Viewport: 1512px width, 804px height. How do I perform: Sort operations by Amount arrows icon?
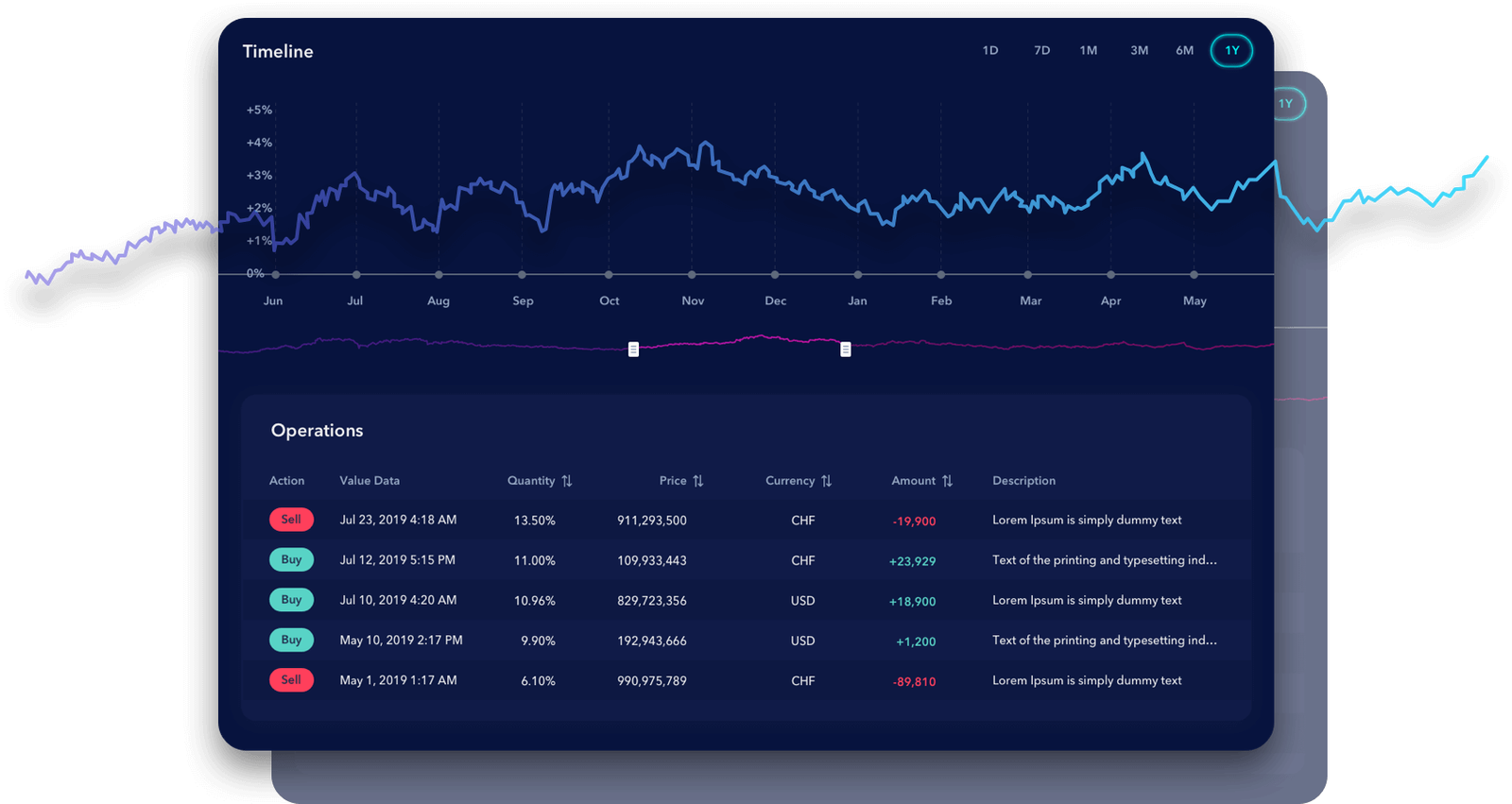tap(948, 481)
